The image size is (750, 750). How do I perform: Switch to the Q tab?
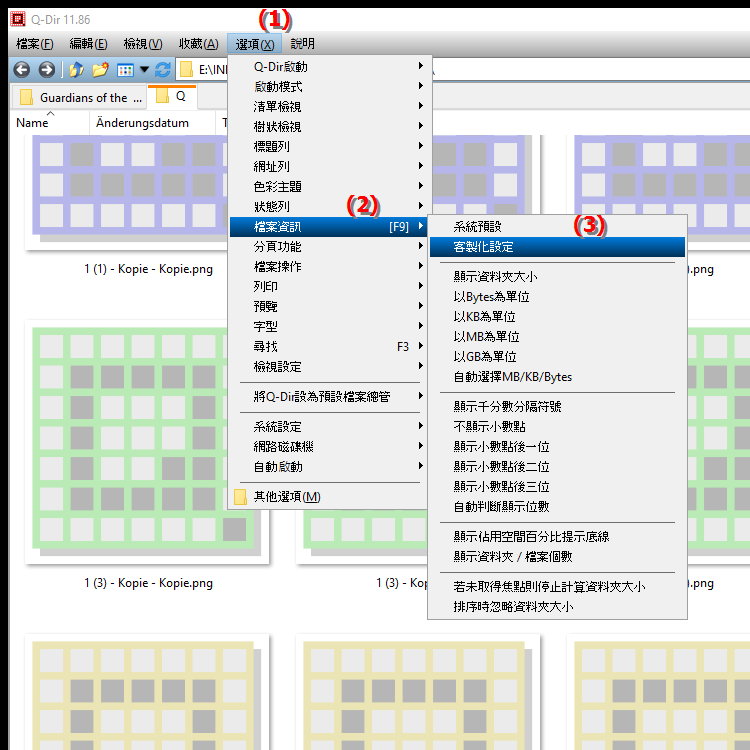pyautogui.click(x=172, y=96)
